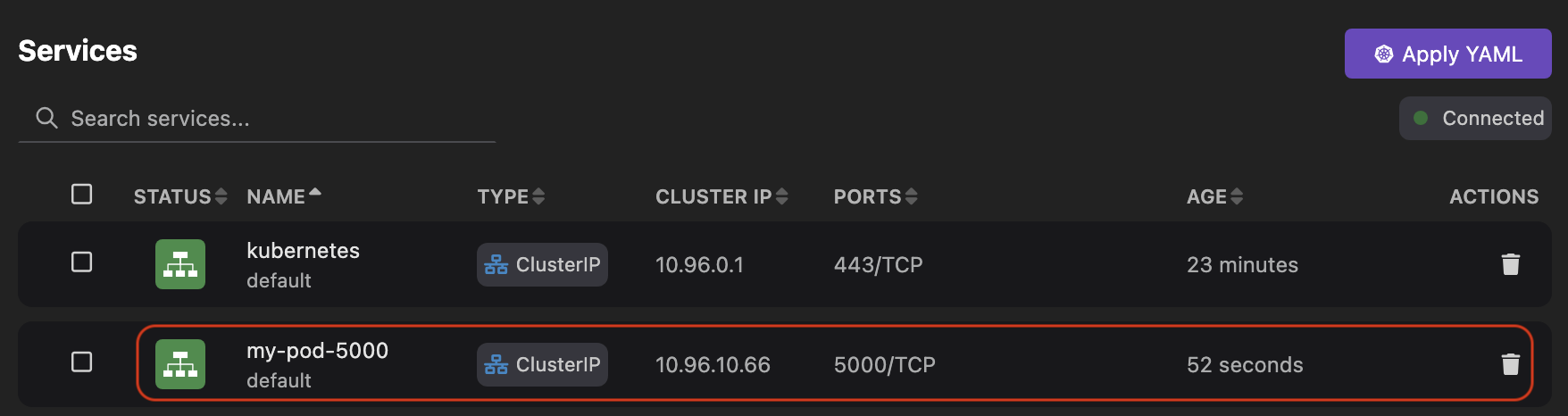Click the search magnifier icon
1568x416 pixels.
(x=46, y=118)
